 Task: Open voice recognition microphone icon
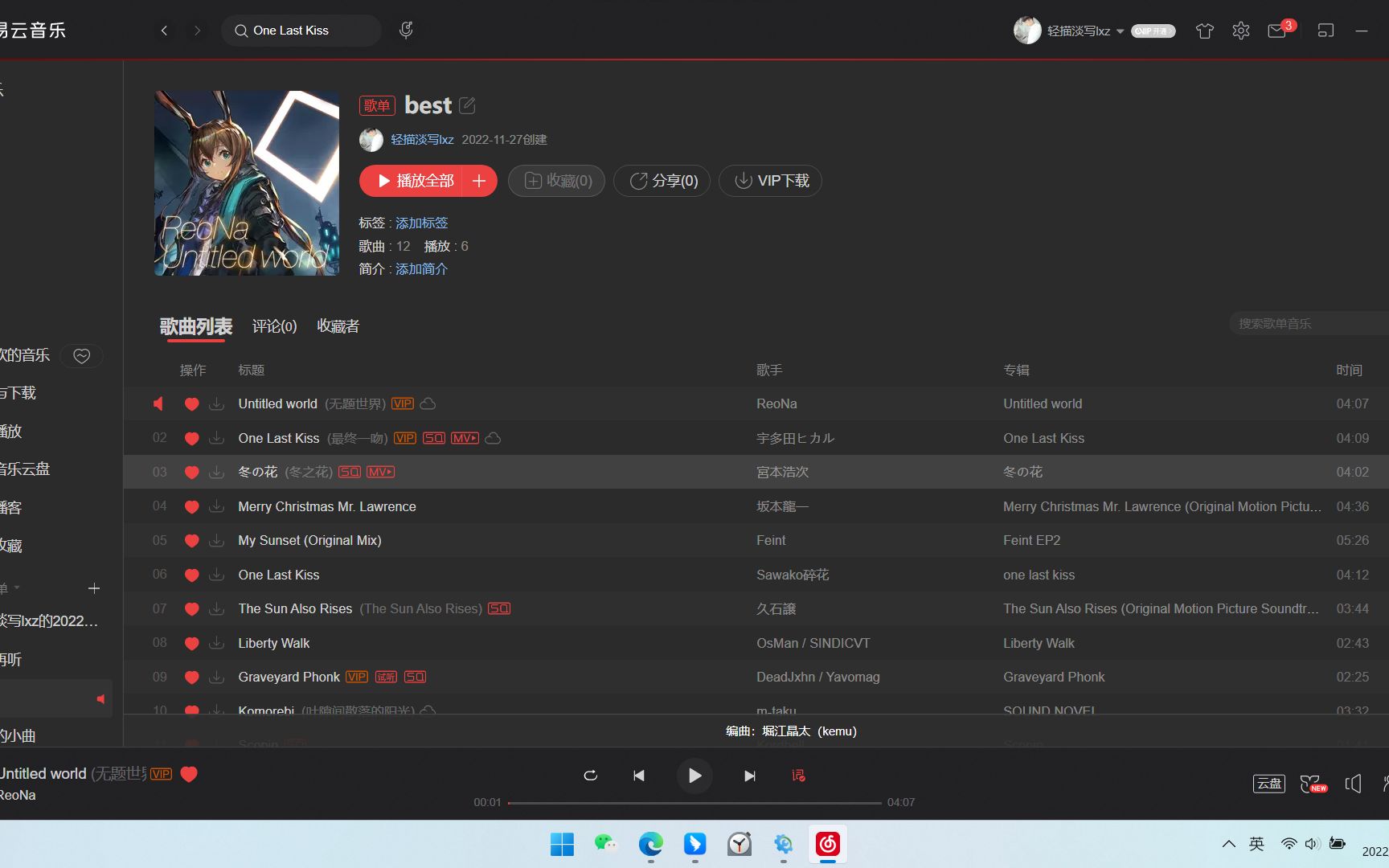click(406, 31)
